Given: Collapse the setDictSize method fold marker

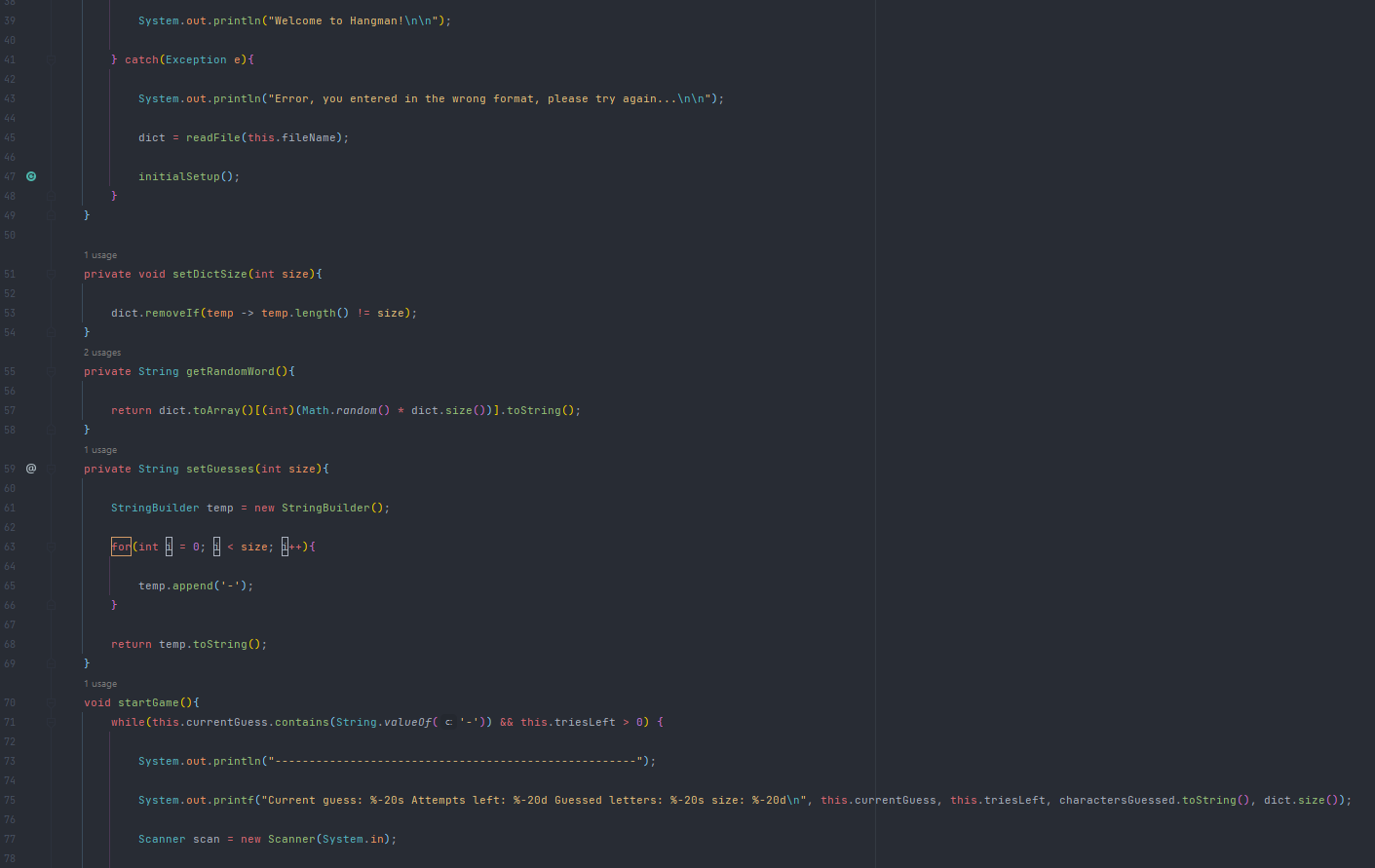Looking at the screenshot, I should (x=51, y=274).
